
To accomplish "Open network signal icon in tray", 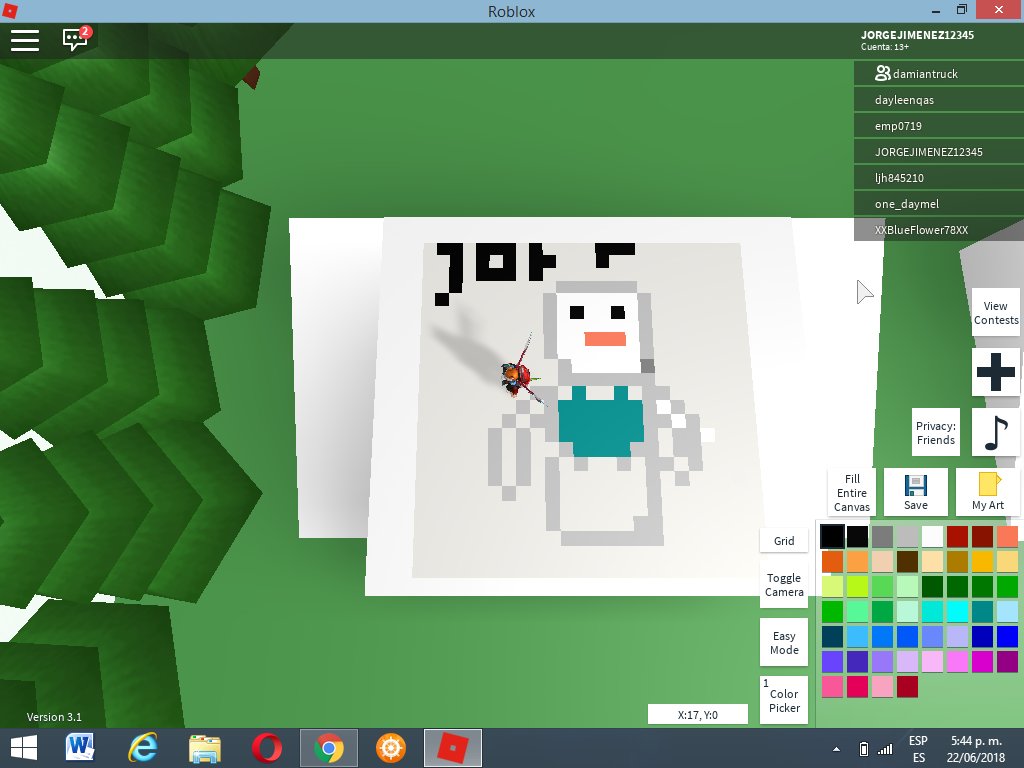I will pyautogui.click(x=885, y=749).
